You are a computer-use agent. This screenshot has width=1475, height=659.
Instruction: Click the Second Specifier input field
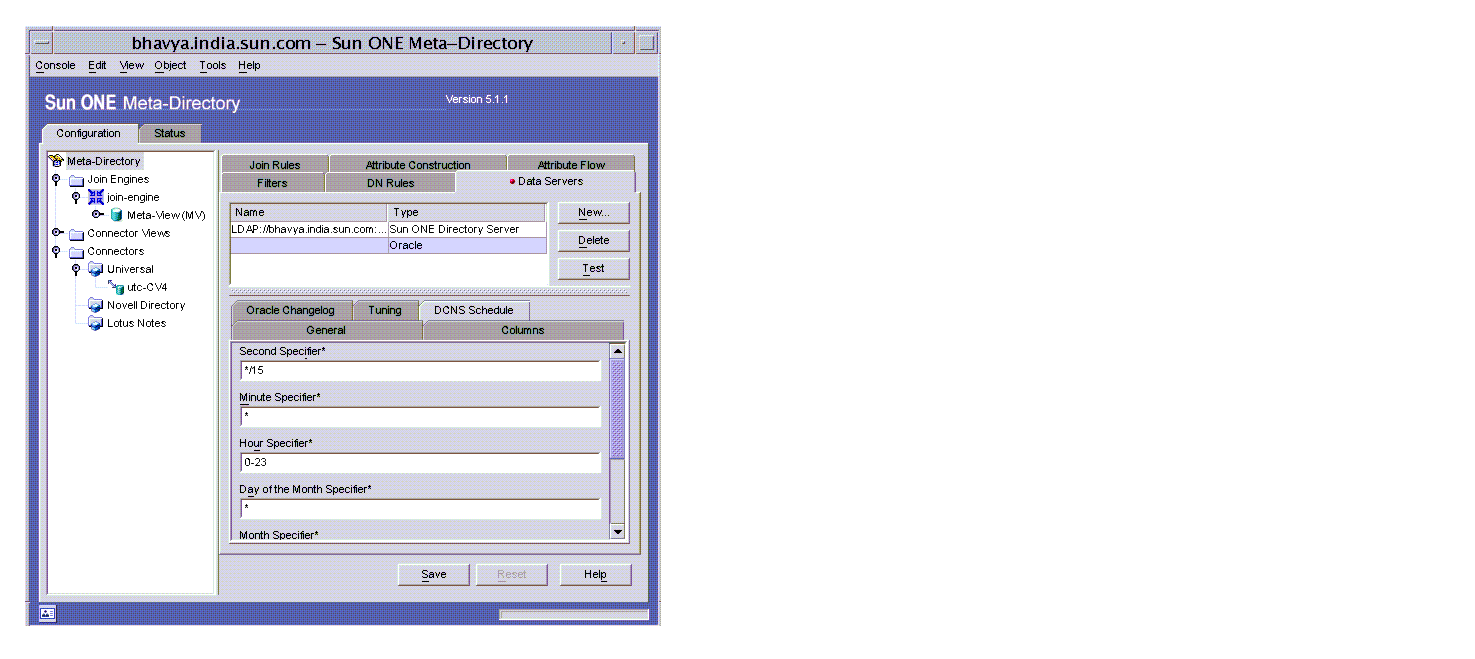420,370
